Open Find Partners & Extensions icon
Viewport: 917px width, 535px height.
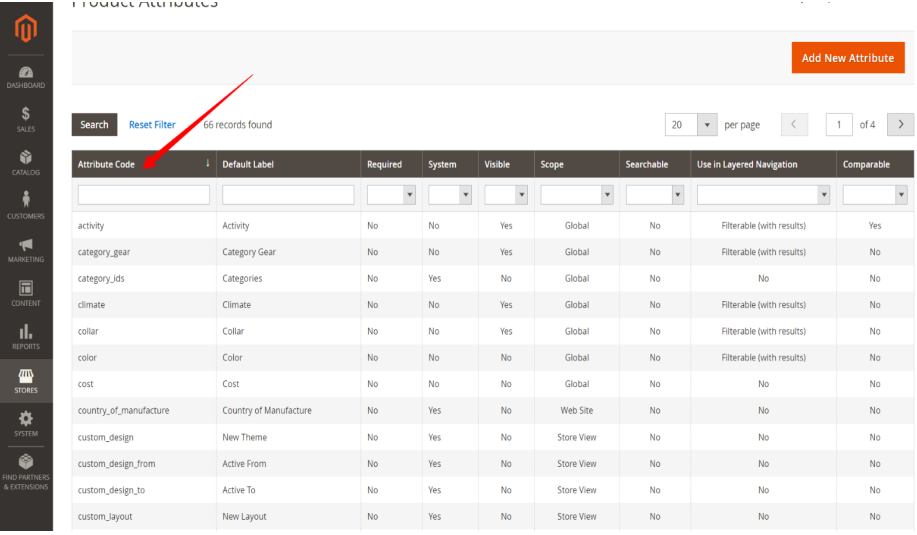[x=26, y=471]
